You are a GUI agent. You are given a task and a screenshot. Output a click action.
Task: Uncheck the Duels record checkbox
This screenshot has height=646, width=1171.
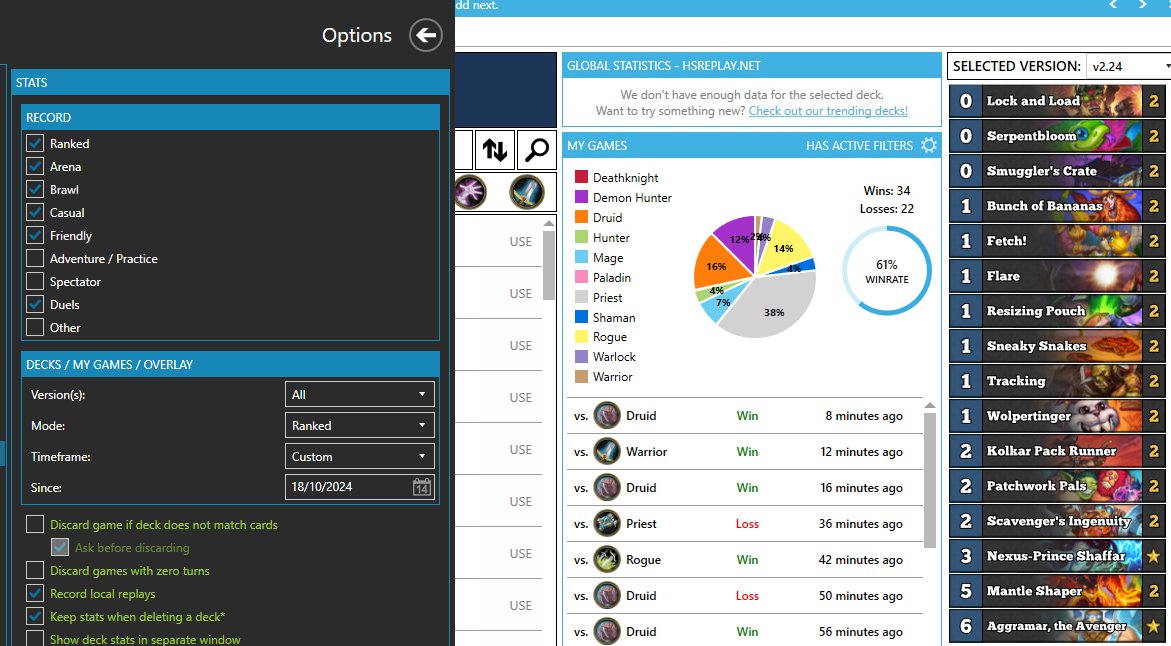point(35,305)
